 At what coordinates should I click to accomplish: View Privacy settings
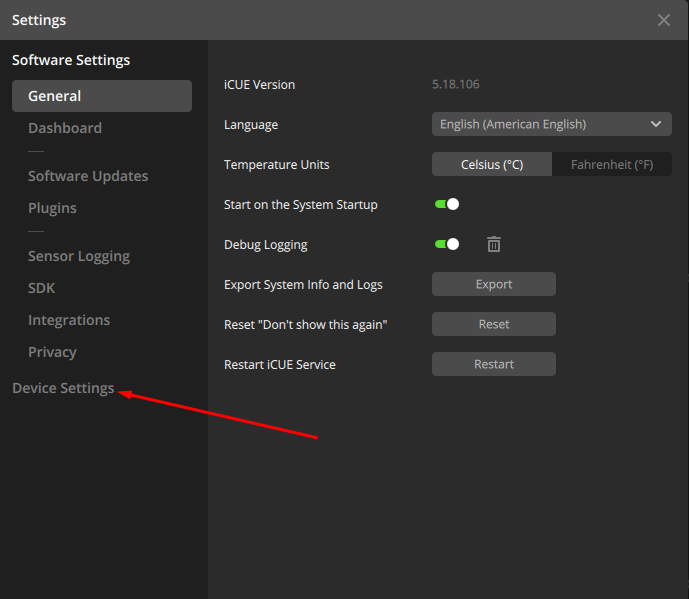click(52, 352)
